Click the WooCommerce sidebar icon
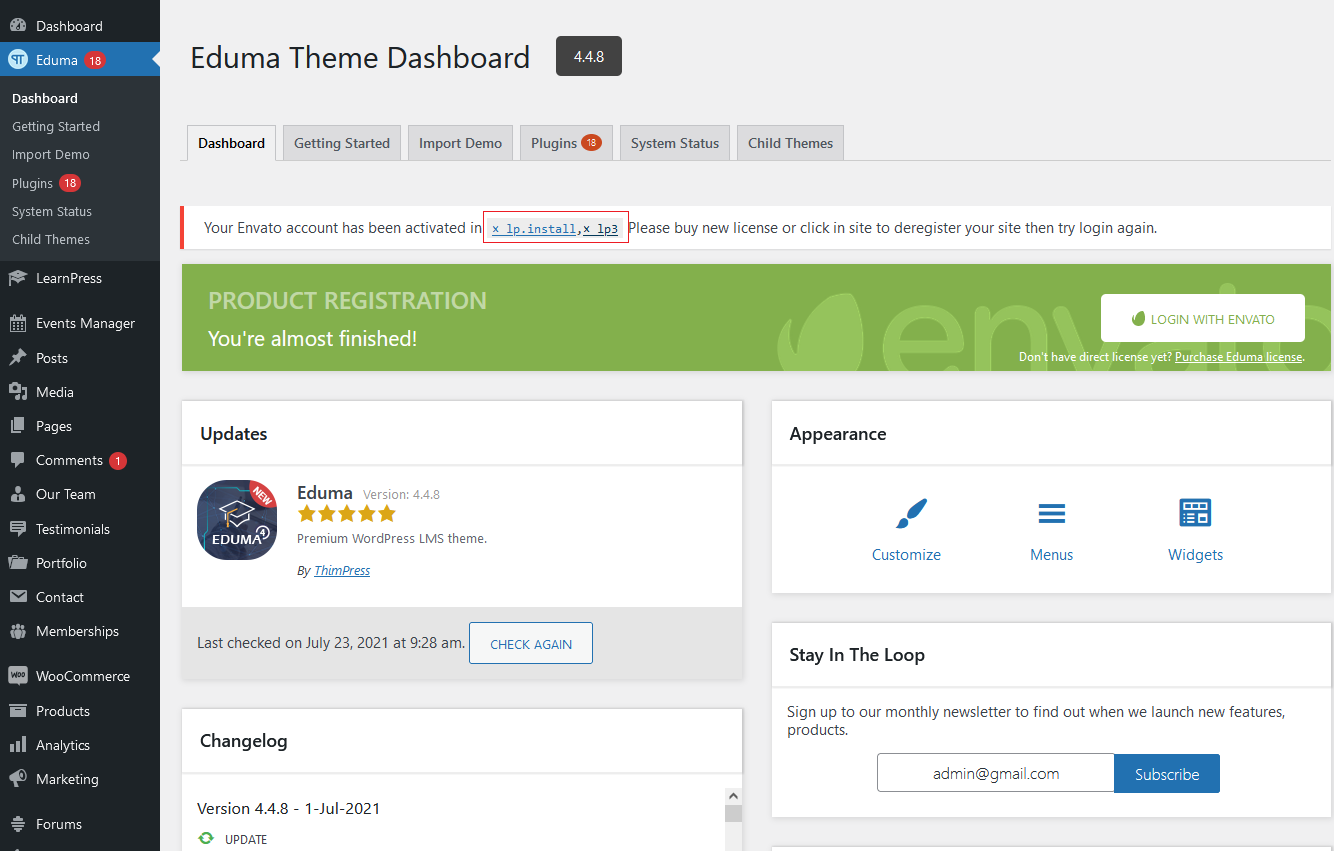The image size is (1334, 851). pyautogui.click(x=18, y=676)
